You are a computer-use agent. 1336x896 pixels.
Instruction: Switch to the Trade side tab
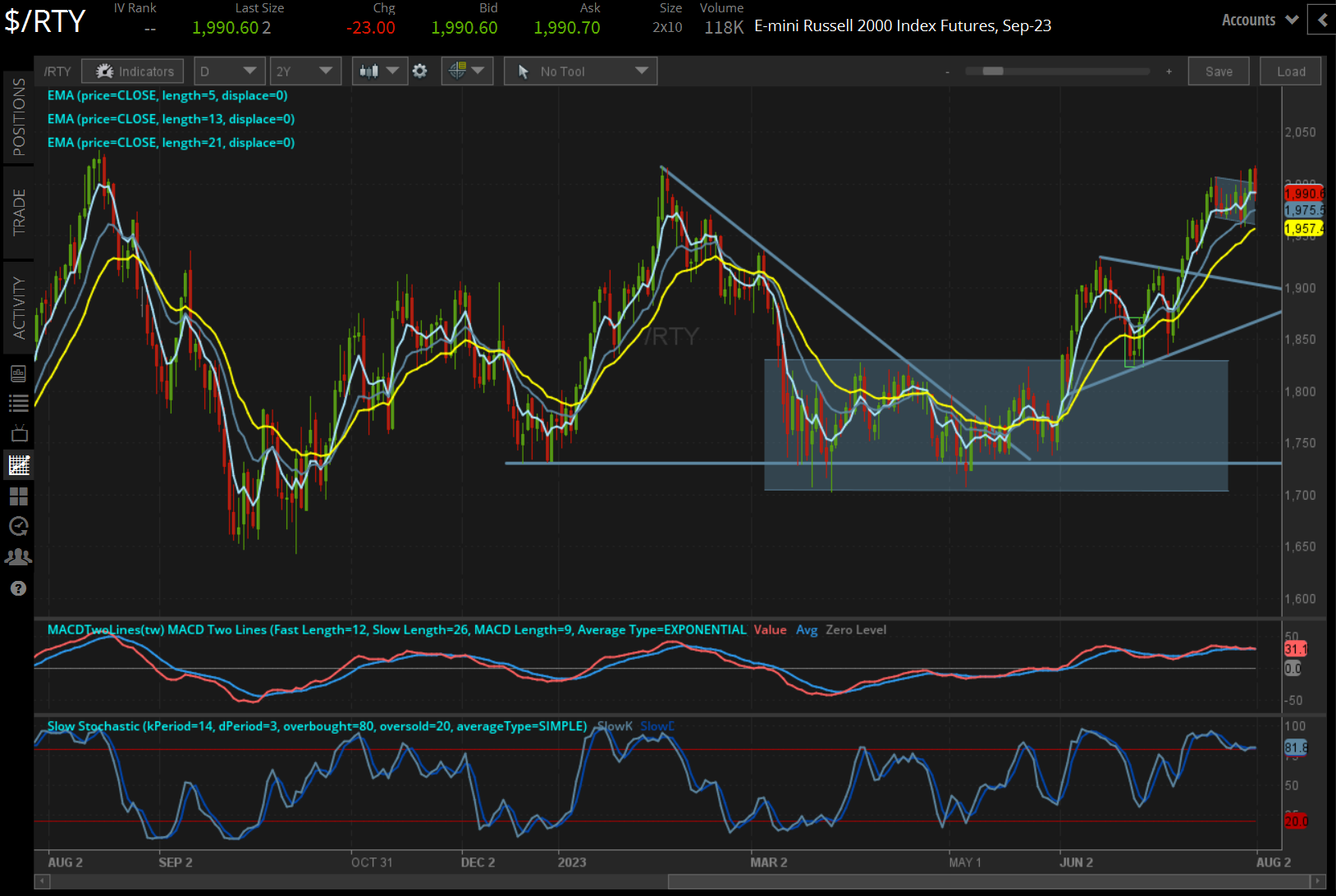click(x=18, y=212)
